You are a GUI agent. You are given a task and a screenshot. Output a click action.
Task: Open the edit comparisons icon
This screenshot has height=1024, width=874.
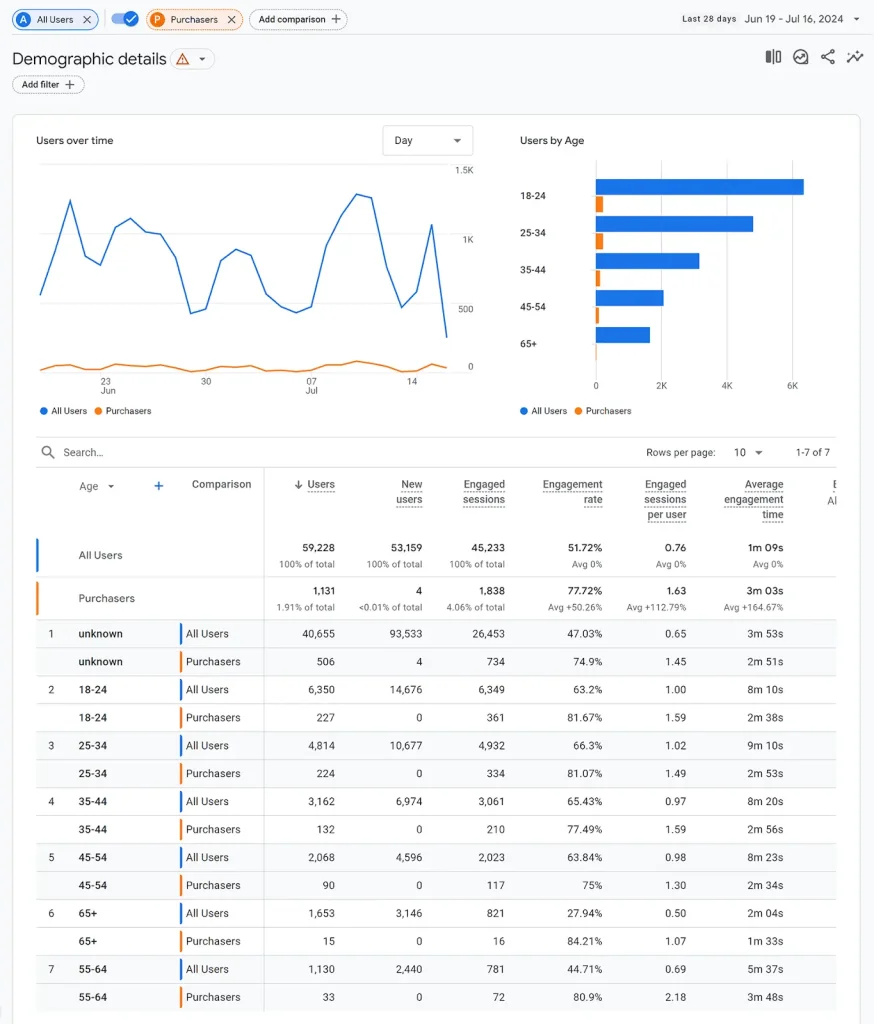(773, 57)
